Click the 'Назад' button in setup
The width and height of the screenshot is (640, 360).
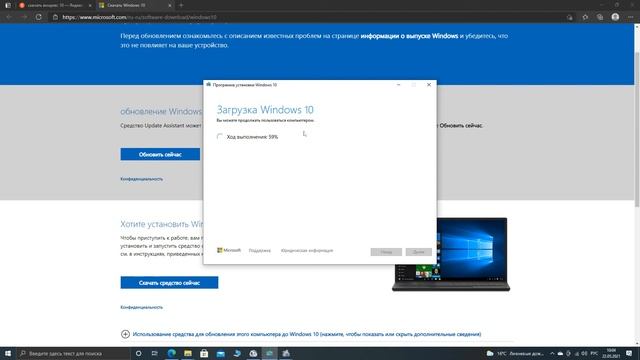point(386,252)
